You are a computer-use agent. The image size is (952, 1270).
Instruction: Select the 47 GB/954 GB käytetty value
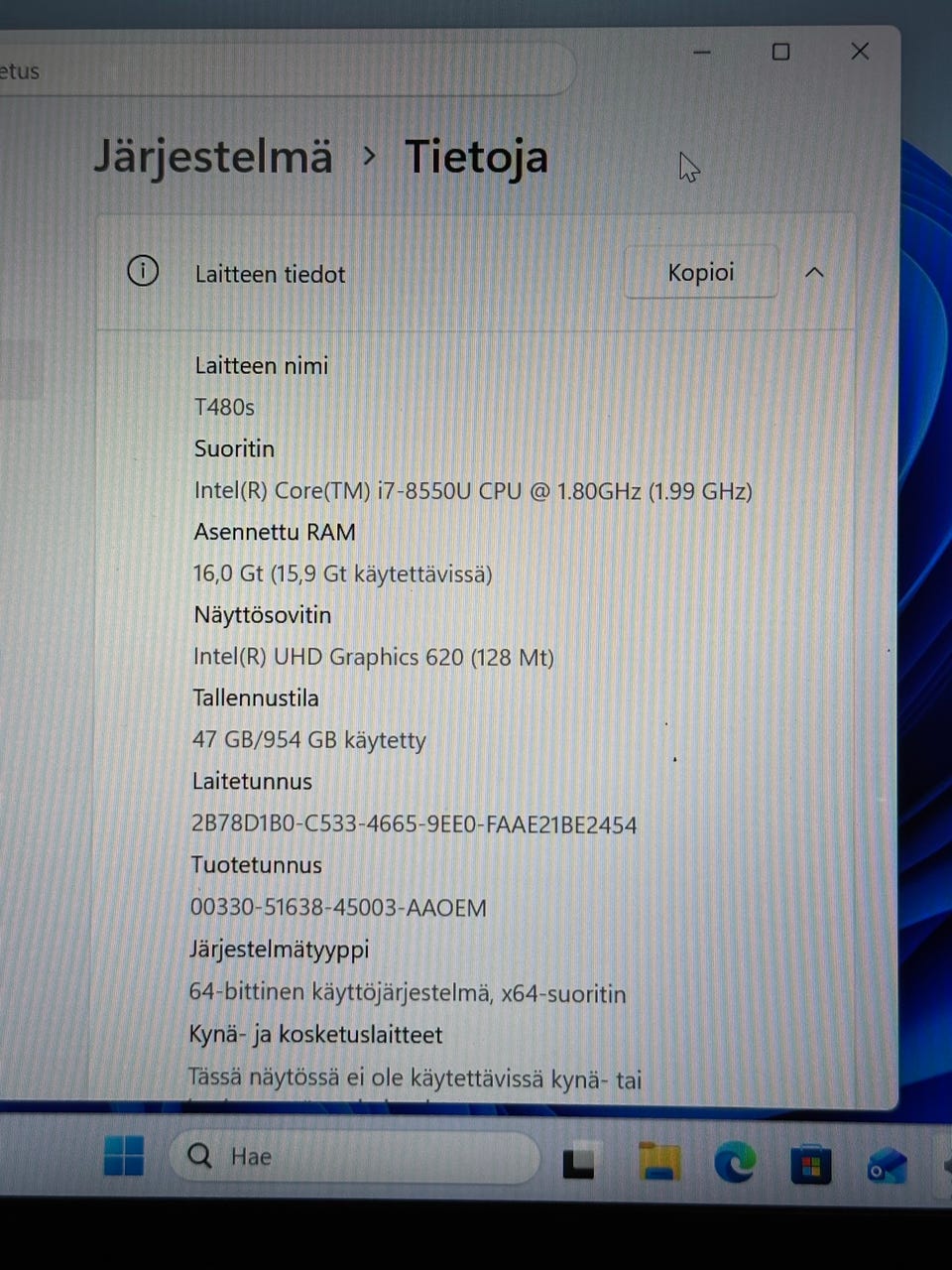click(x=309, y=740)
